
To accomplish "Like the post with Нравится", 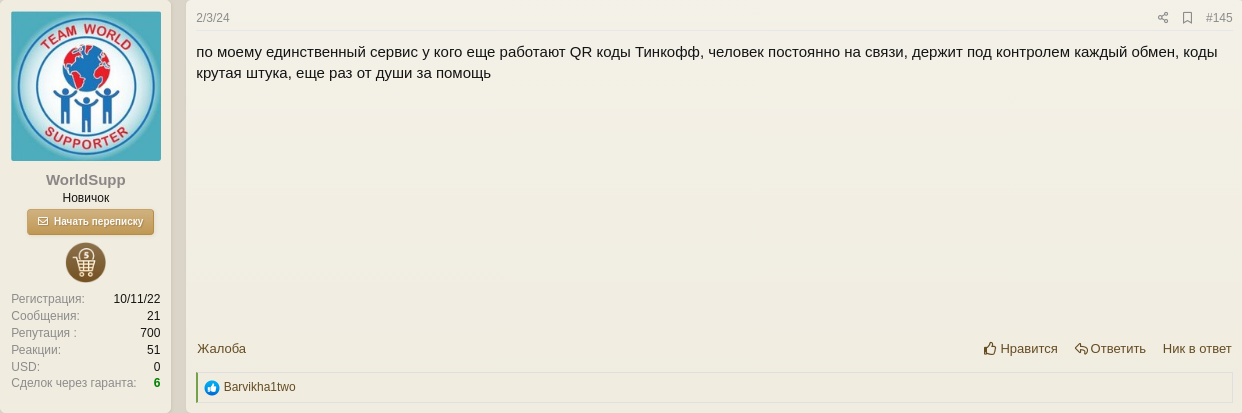I will pyautogui.click(x=1021, y=349).
